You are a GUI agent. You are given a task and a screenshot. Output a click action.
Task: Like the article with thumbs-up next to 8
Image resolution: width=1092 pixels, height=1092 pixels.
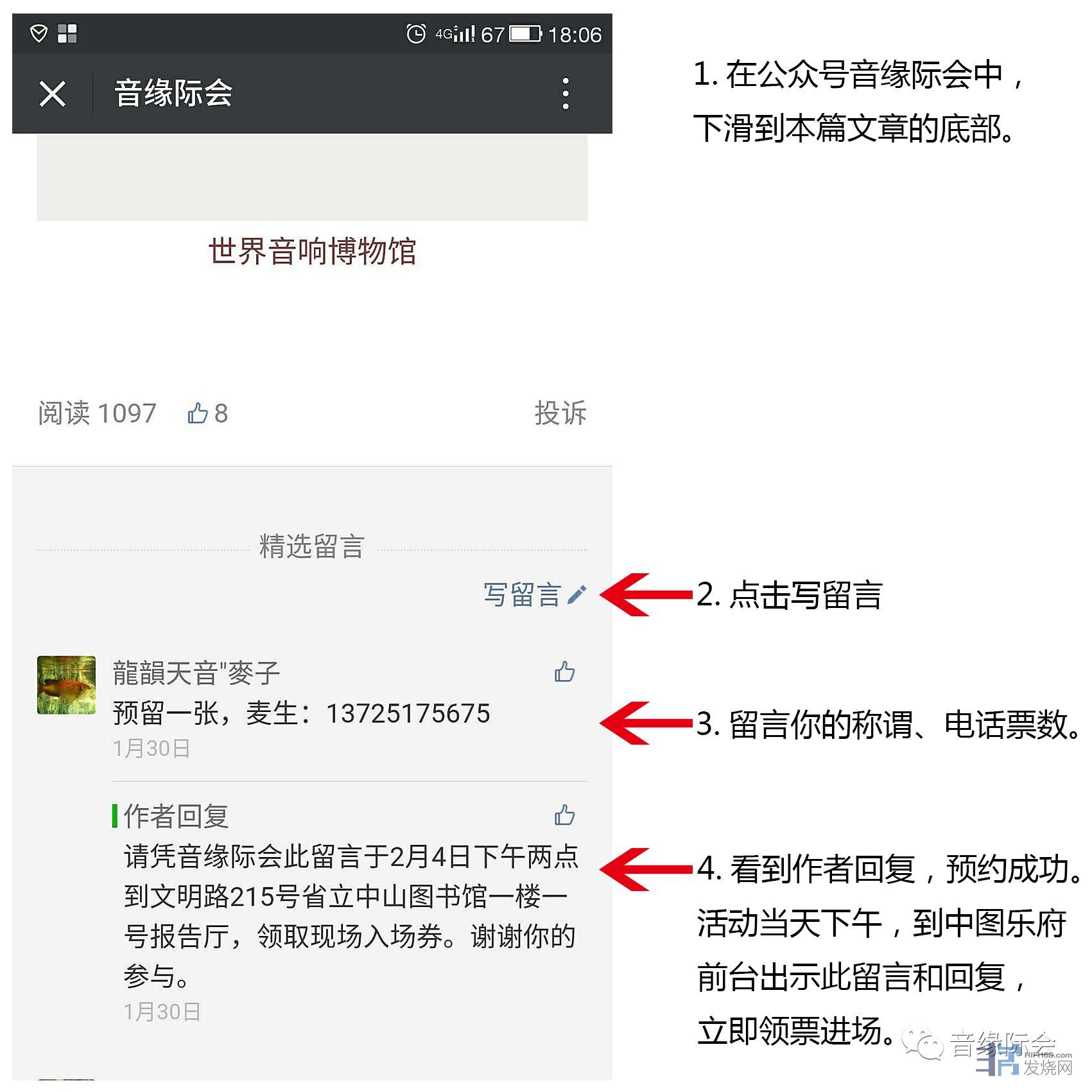click(197, 413)
